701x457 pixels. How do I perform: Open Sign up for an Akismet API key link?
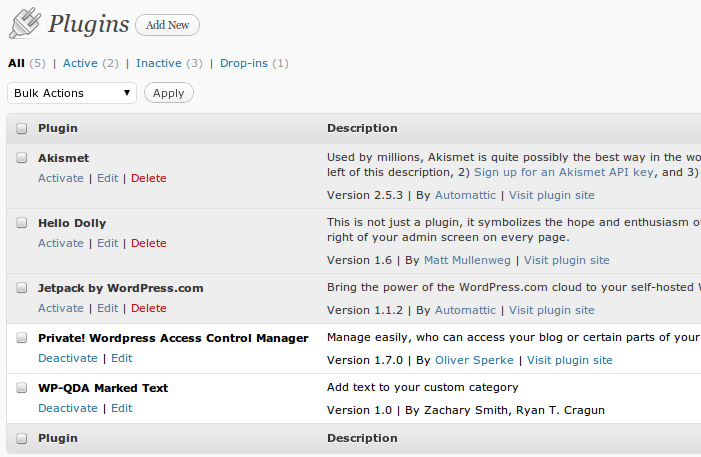point(564,172)
